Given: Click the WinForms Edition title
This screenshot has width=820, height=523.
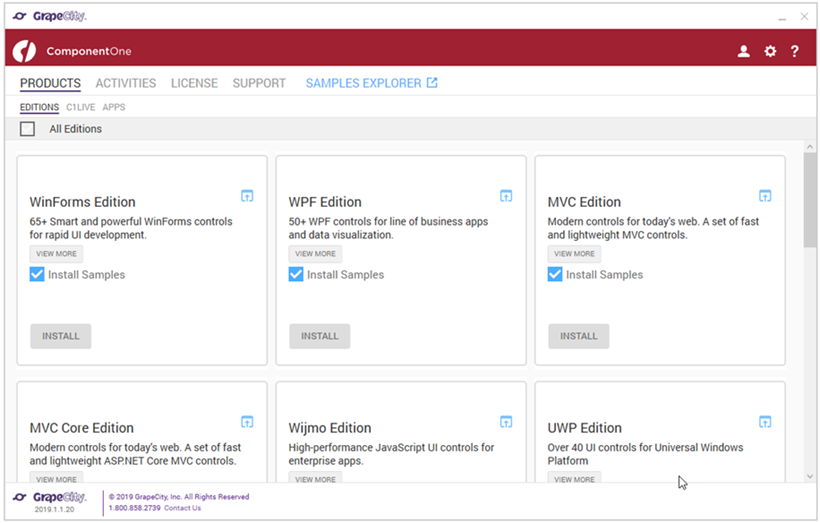Looking at the screenshot, I should point(83,202).
